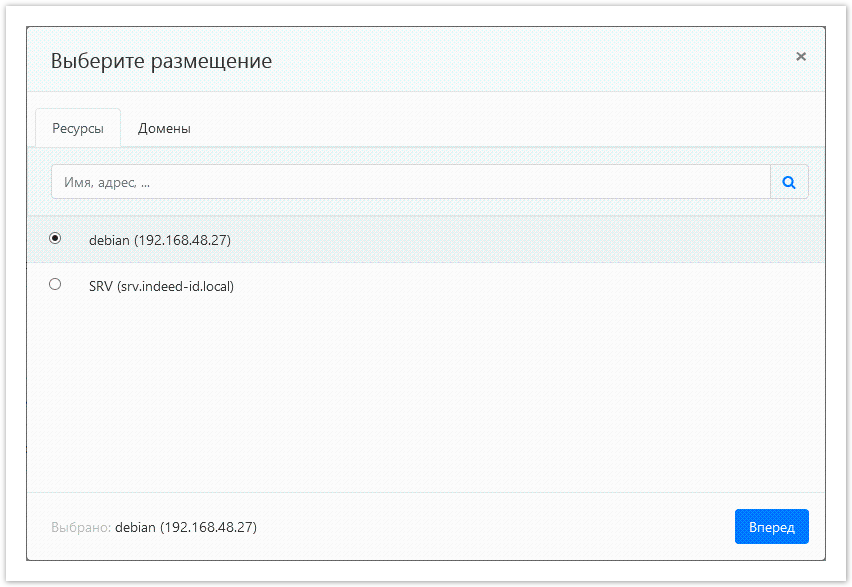This screenshot has height=587, width=852.
Task: Switch to the Ресурсы tab
Action: (78, 129)
